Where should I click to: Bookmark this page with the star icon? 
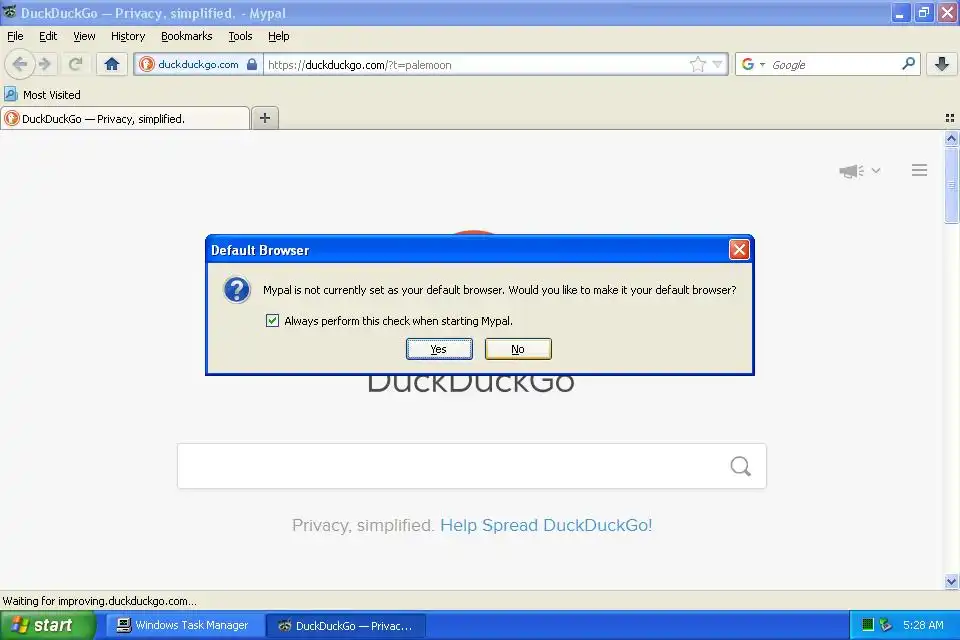[697, 64]
